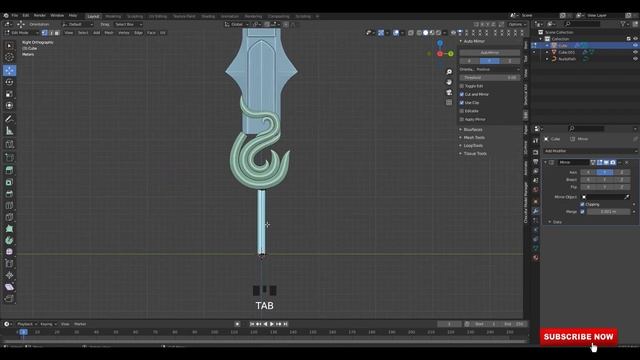Expand the LoopTools panel
The image size is (640, 360).
pos(472,146)
